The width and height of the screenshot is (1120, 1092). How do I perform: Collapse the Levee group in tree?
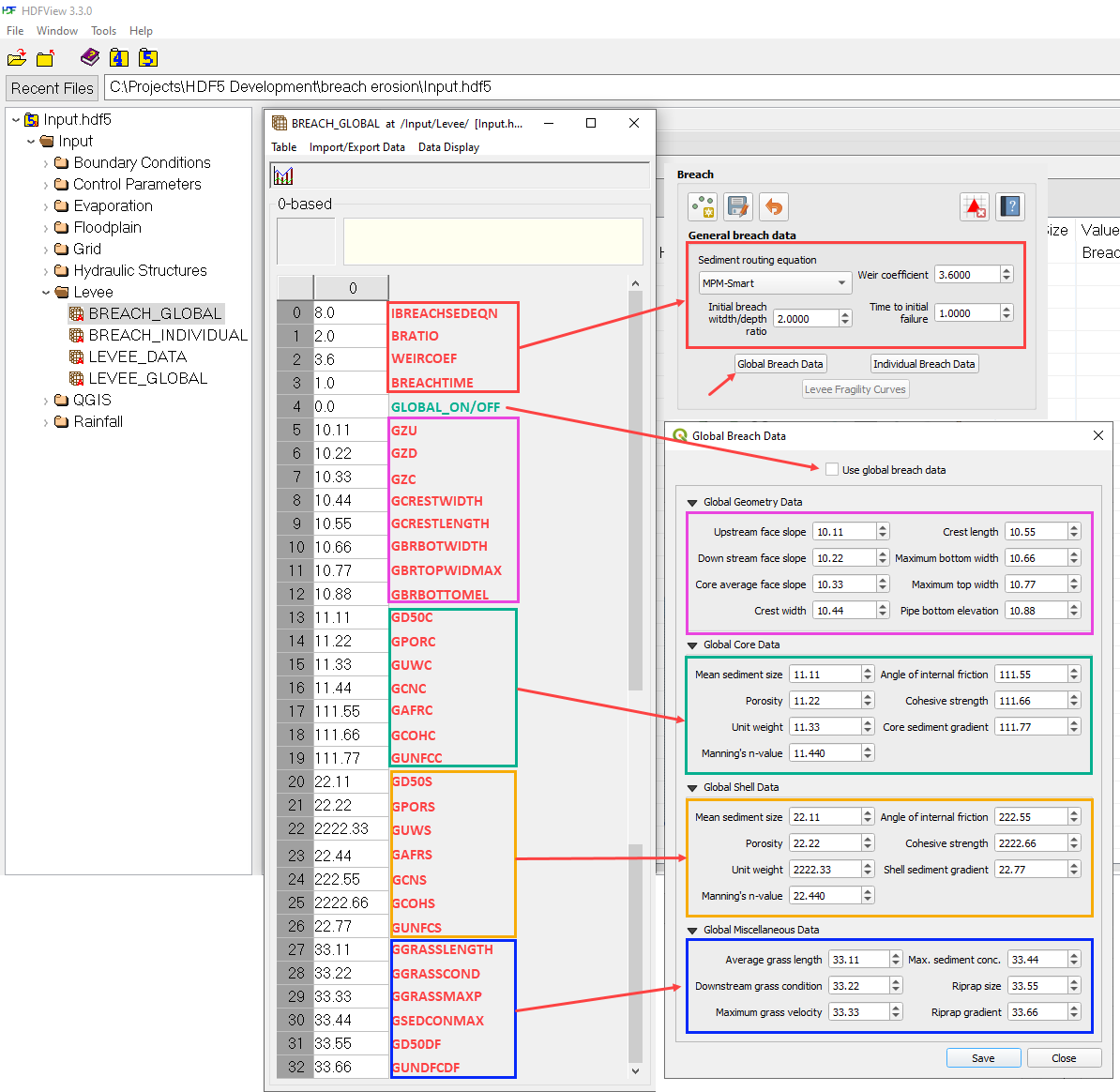tap(46, 293)
